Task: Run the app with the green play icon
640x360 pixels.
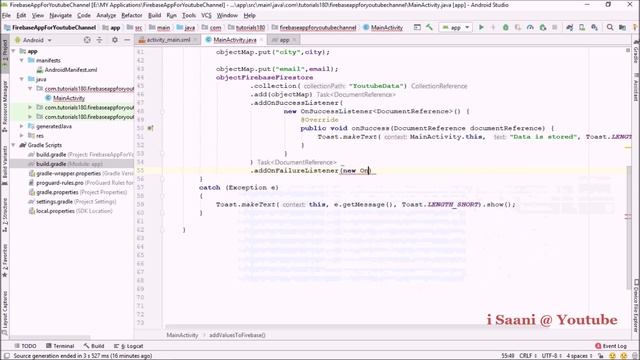Action: coord(481,27)
